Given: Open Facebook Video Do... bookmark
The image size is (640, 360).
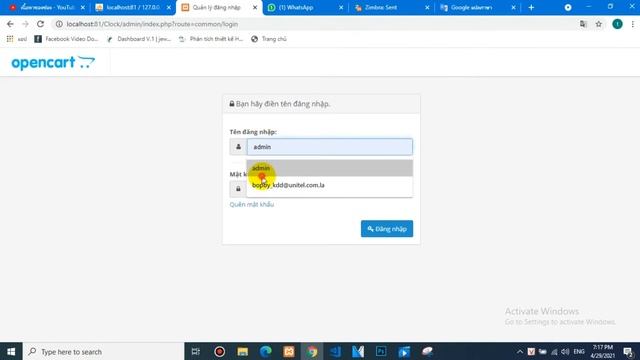Looking at the screenshot, I should pos(67,39).
